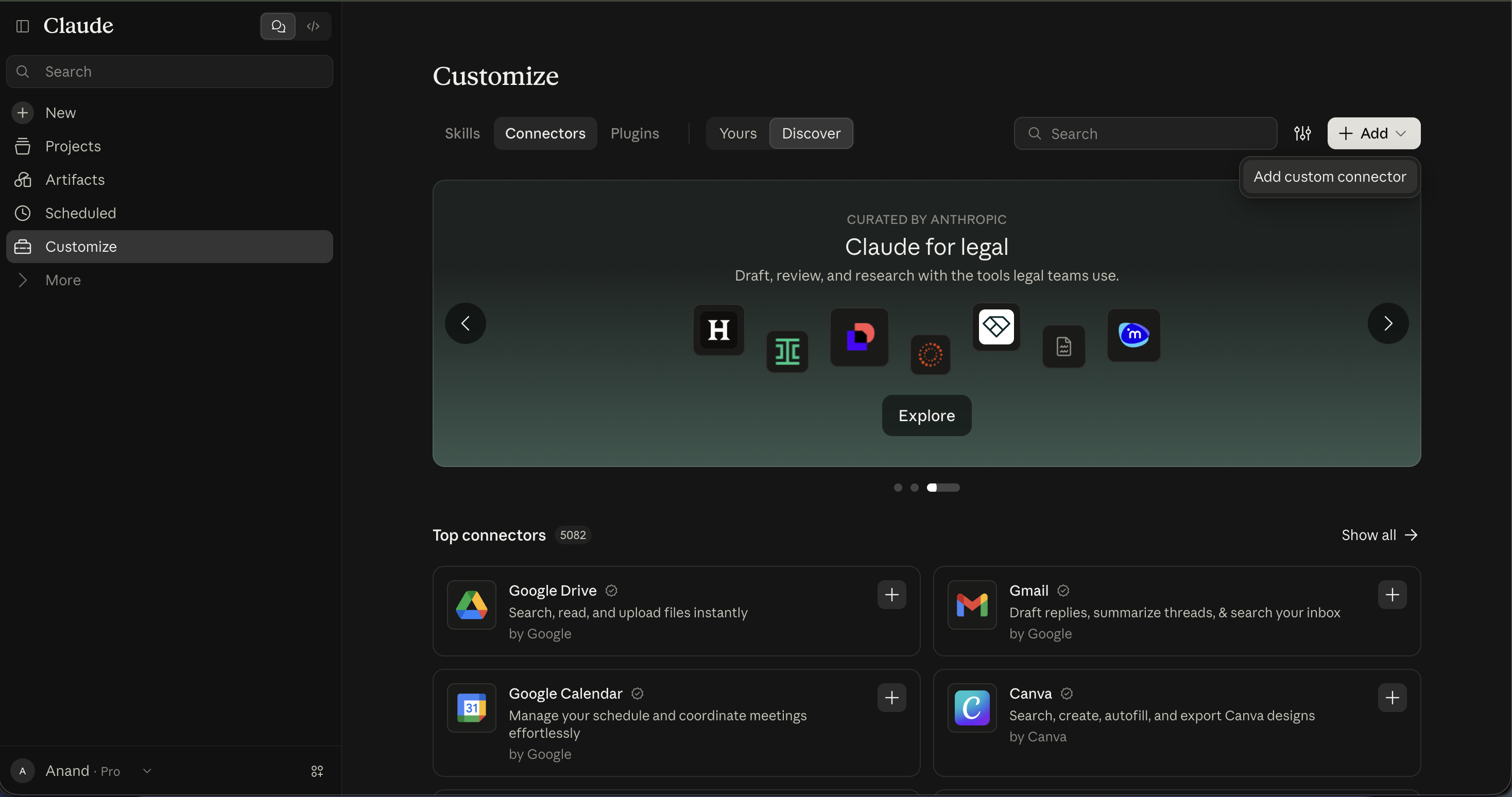Click the apps grid icon

click(x=317, y=771)
